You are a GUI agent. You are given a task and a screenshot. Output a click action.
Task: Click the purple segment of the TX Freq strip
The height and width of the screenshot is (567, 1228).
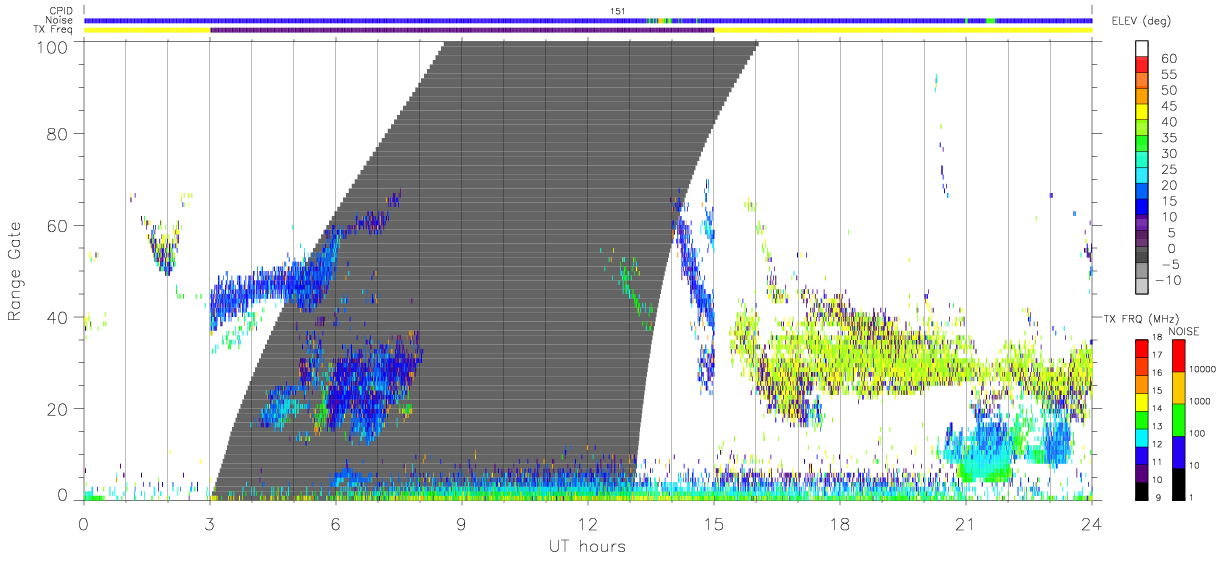pos(462,30)
